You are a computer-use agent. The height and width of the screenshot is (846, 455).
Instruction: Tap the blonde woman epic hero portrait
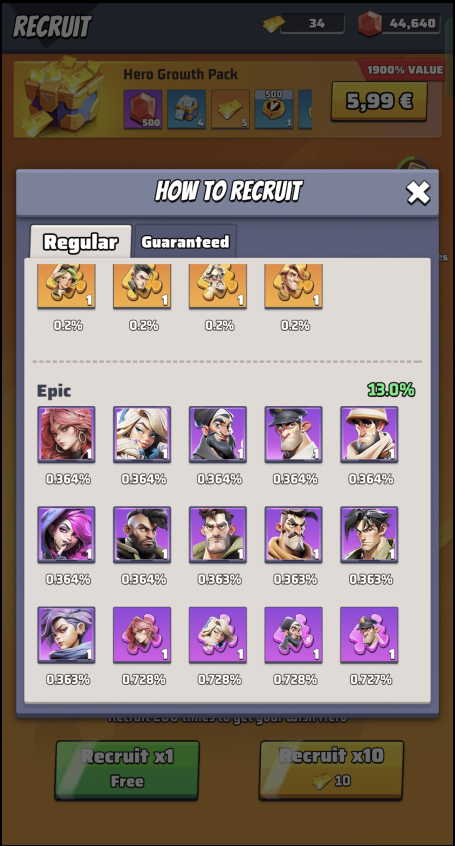(x=142, y=434)
